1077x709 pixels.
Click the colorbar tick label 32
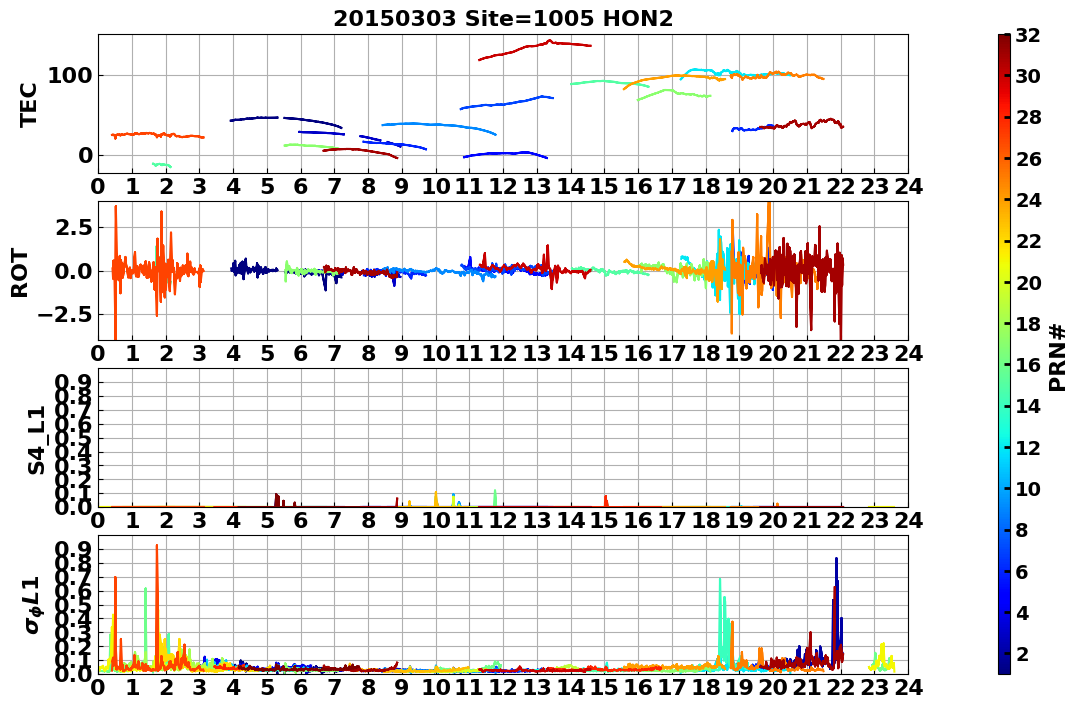click(x=1028, y=35)
